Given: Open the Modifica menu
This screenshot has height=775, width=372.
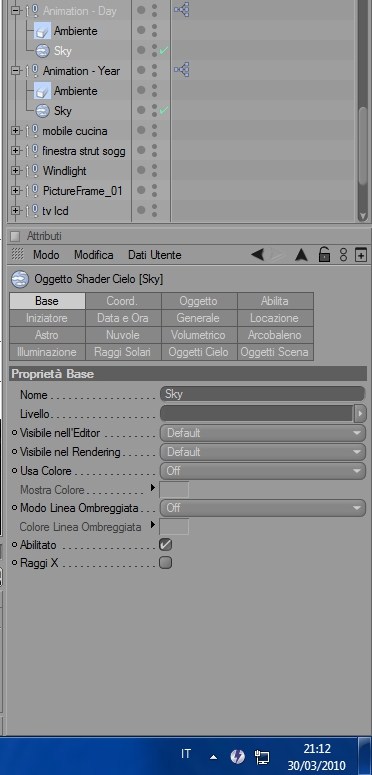Looking at the screenshot, I should click(93, 255).
